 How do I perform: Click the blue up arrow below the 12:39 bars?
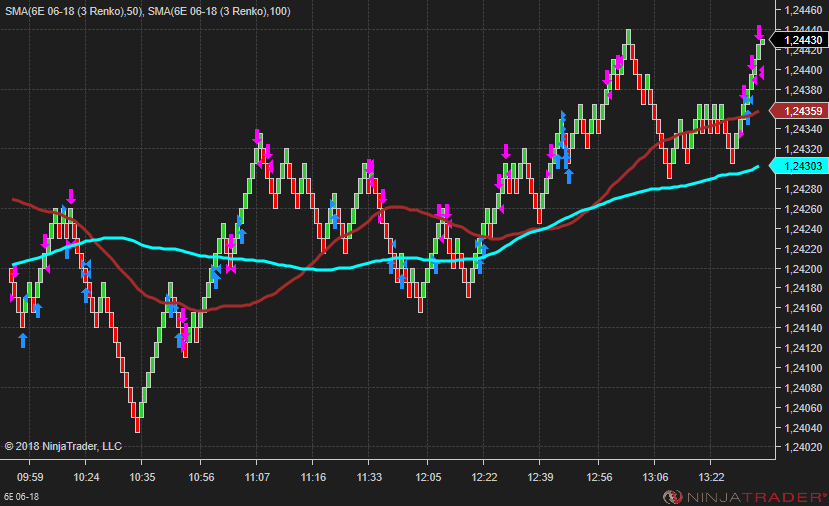(569, 175)
